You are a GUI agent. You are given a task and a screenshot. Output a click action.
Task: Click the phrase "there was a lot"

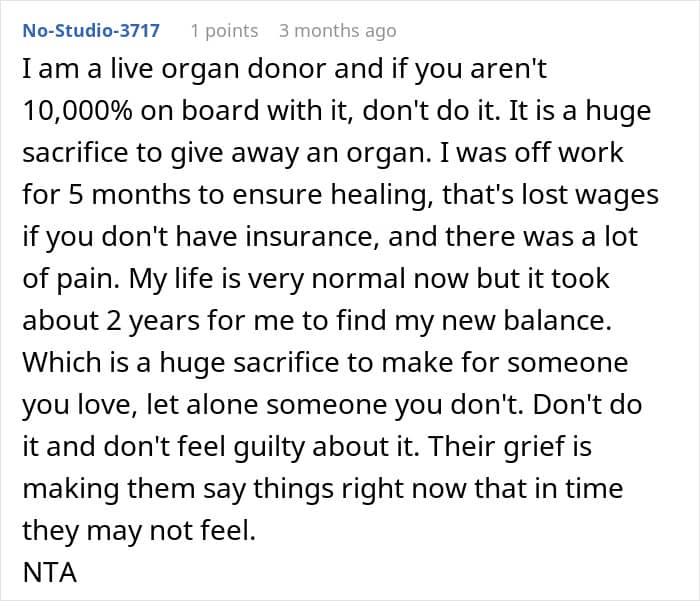click(541, 237)
